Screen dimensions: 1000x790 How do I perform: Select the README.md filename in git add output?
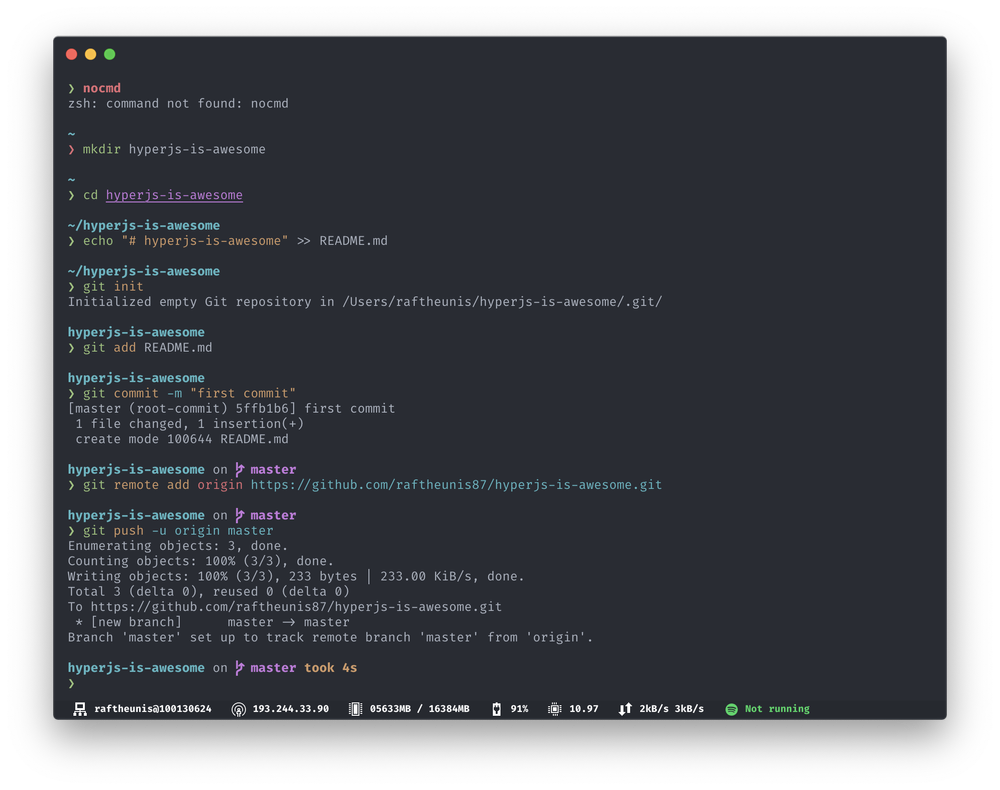[178, 347]
